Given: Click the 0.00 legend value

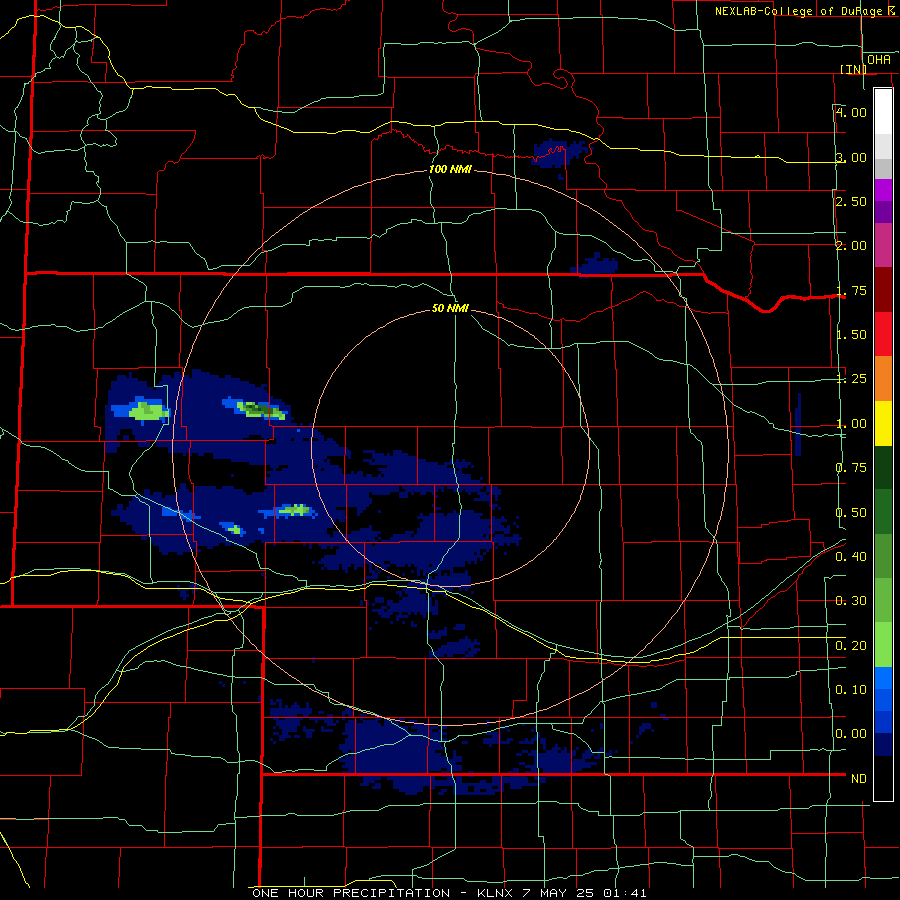Looking at the screenshot, I should pyautogui.click(x=851, y=734).
